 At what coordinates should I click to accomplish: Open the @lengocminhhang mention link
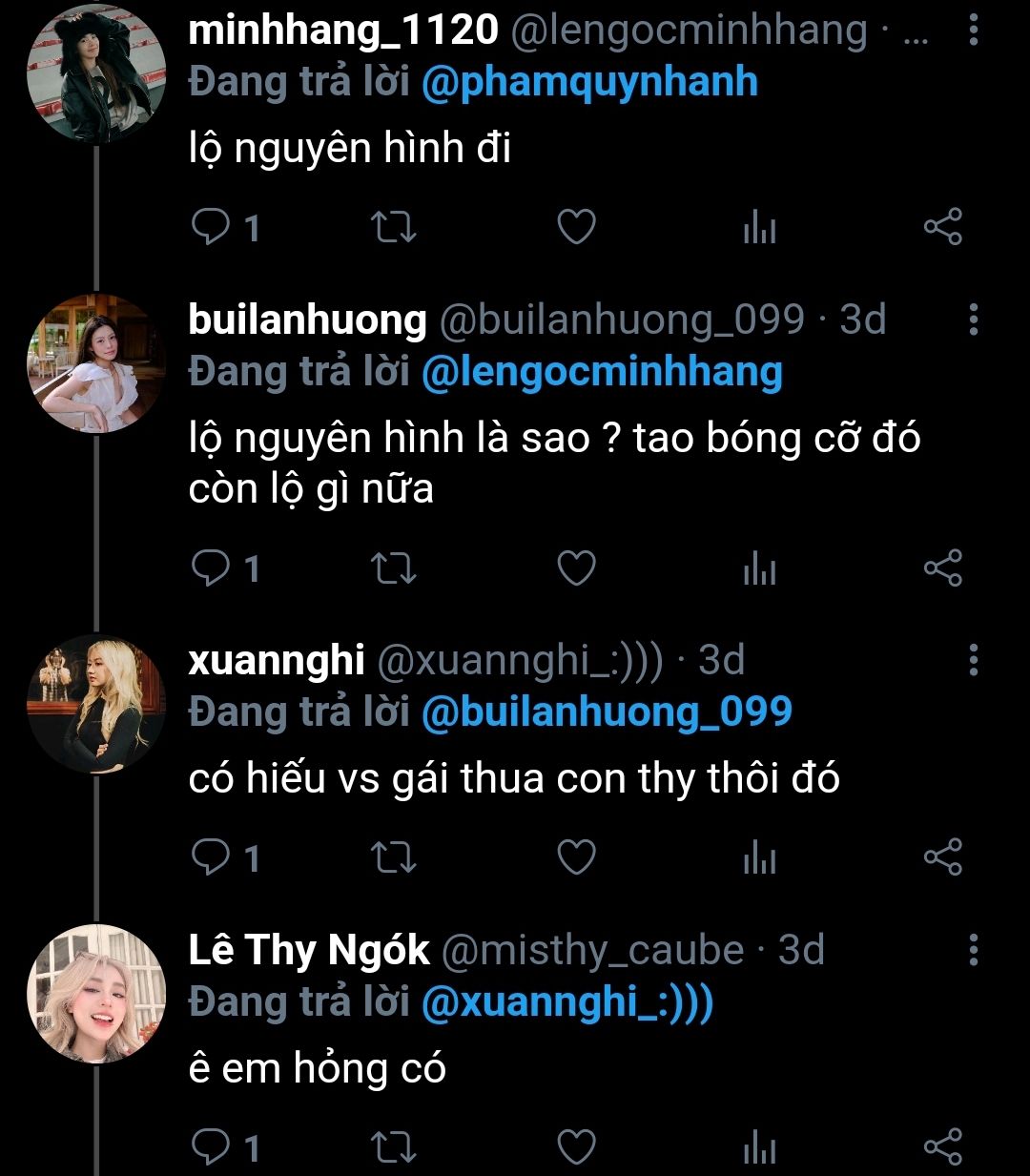pos(602,372)
